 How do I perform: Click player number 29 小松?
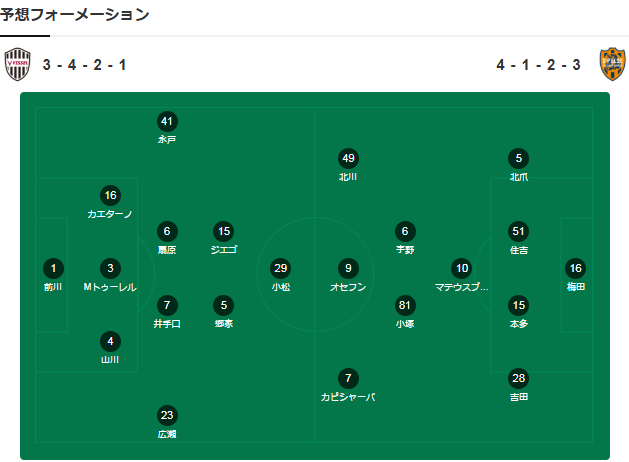281,268
